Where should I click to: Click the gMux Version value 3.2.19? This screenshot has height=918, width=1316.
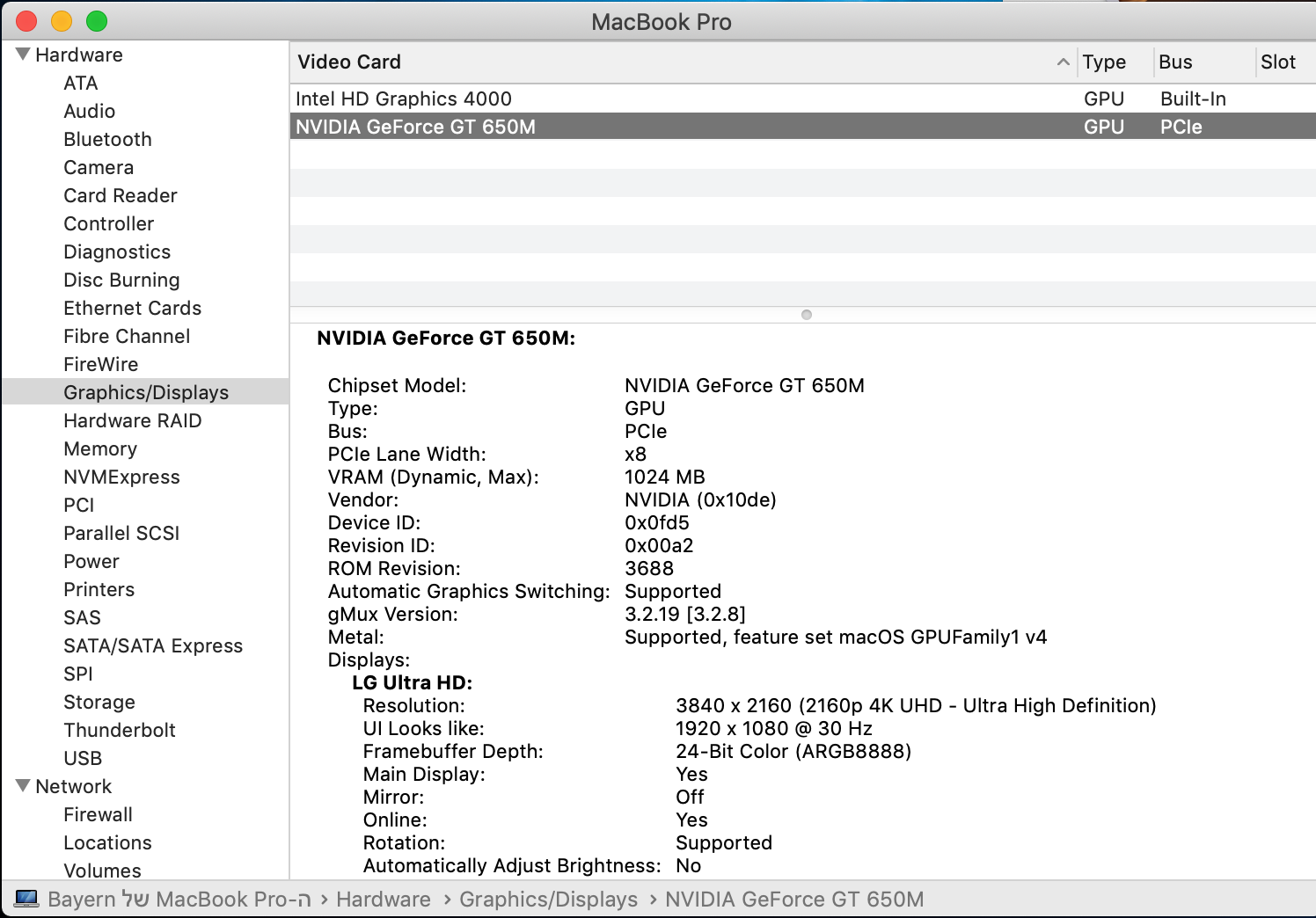coord(685,614)
